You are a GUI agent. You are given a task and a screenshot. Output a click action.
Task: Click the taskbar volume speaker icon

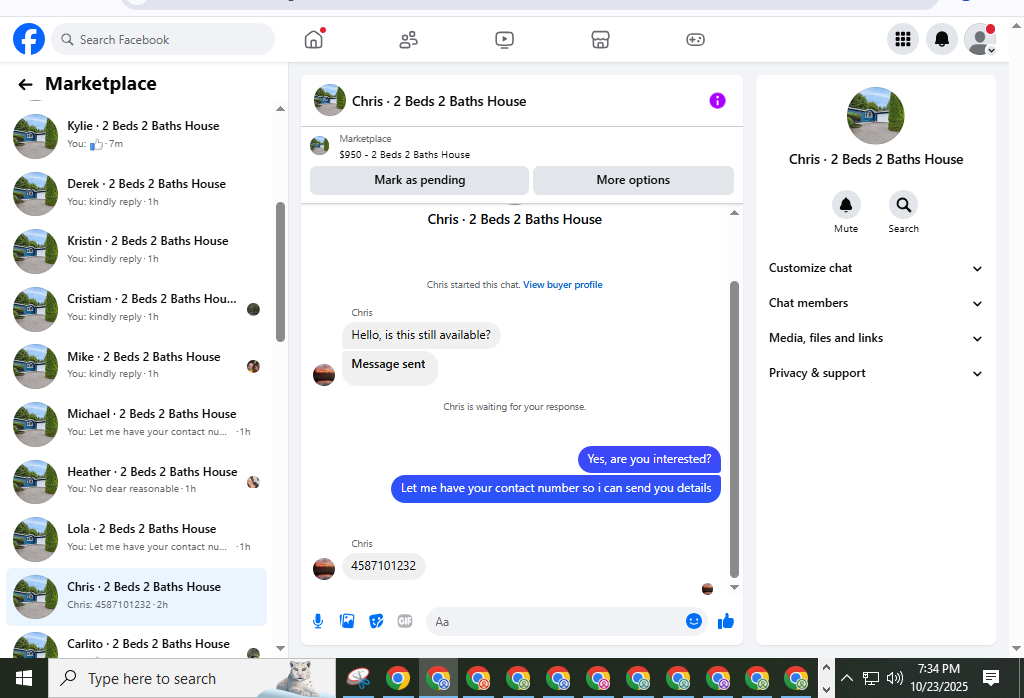click(x=895, y=678)
